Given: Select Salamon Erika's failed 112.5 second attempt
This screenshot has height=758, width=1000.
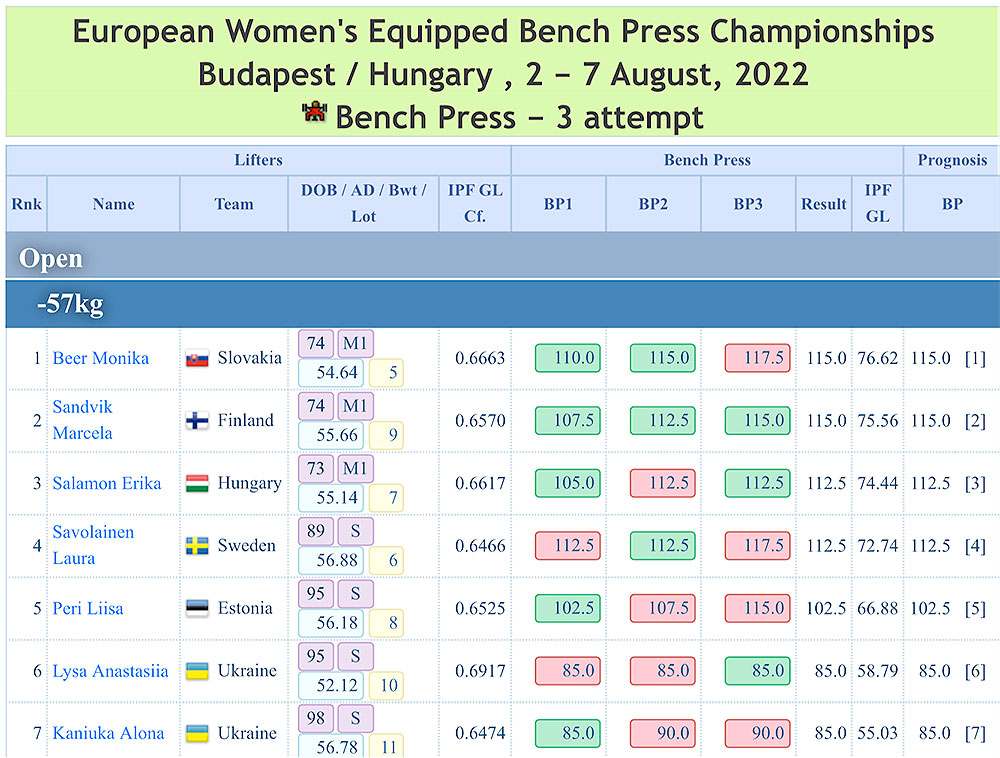Looking at the screenshot, I should coord(663,483).
